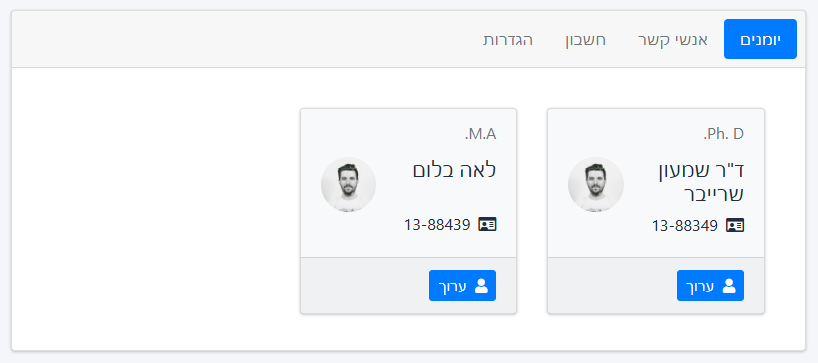The width and height of the screenshot is (818, 363).
Task: Click ID card icon beside 13-88439
Action: 487,225
